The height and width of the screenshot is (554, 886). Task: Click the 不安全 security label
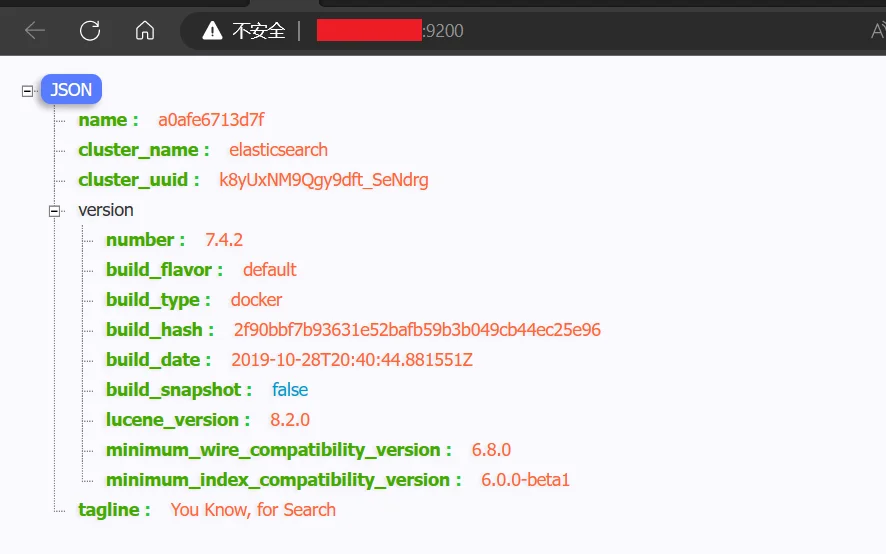click(259, 31)
